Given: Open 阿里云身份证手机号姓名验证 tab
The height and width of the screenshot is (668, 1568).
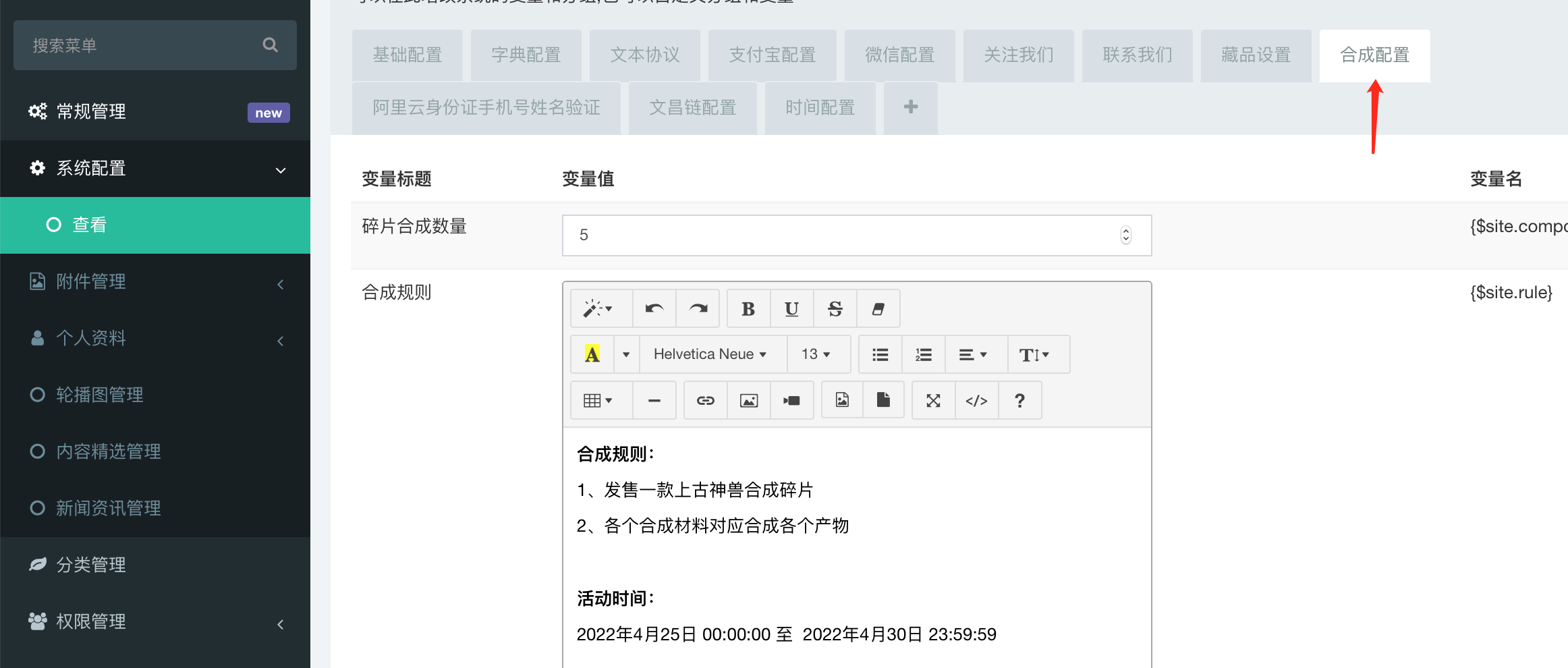Looking at the screenshot, I should tap(486, 108).
